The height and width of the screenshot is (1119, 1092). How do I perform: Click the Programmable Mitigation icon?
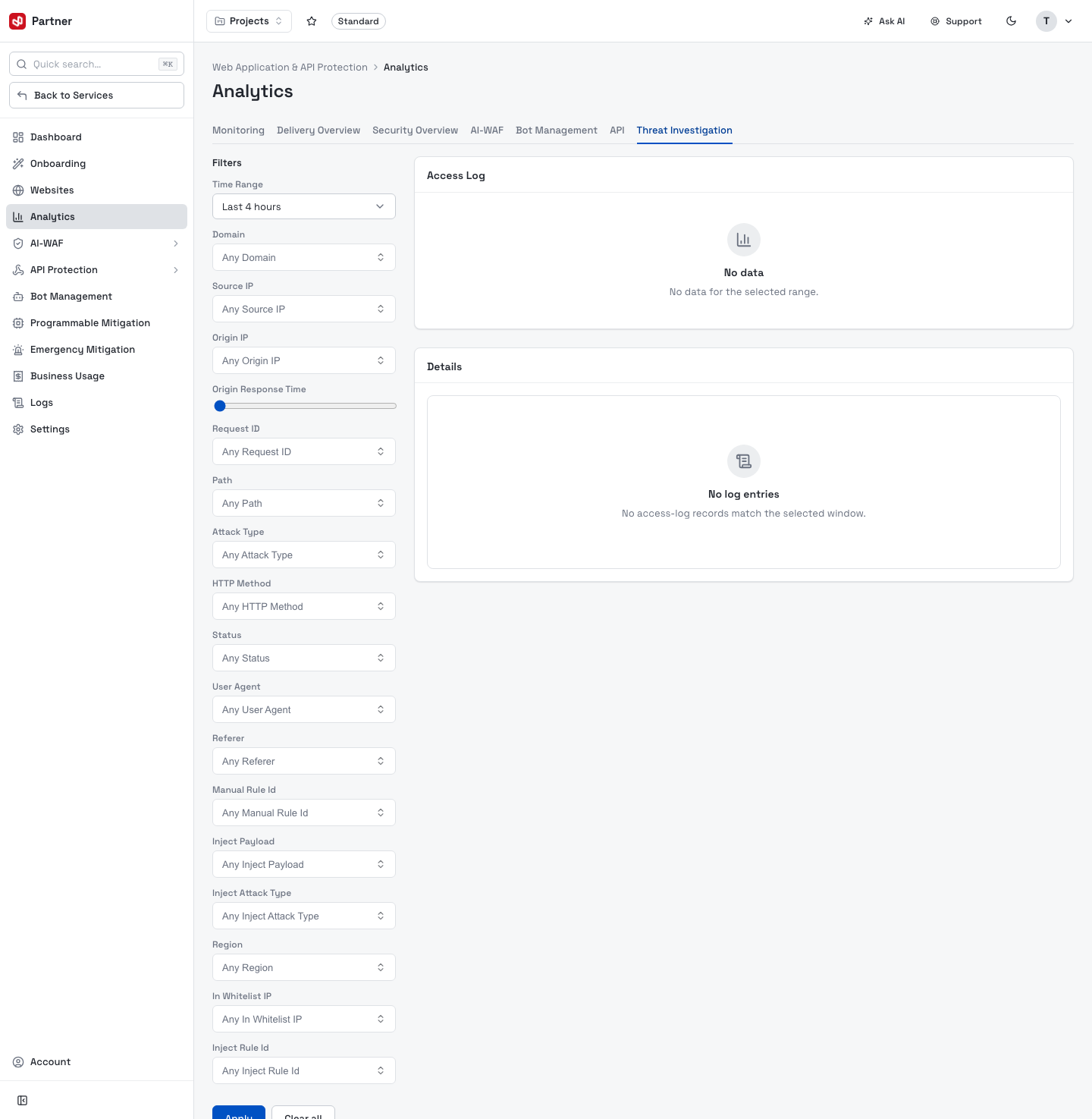[x=18, y=323]
